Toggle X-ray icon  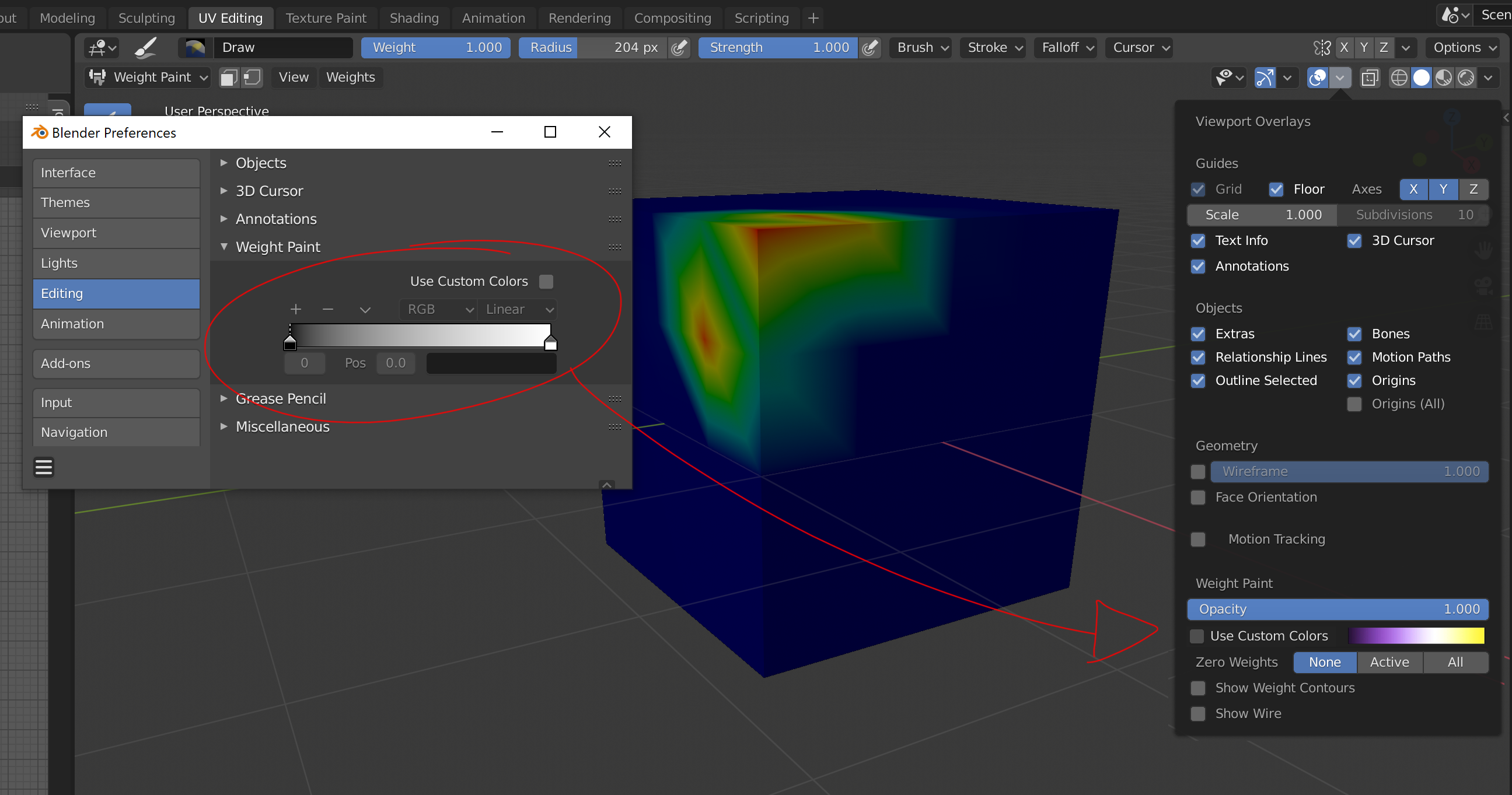click(x=1370, y=78)
